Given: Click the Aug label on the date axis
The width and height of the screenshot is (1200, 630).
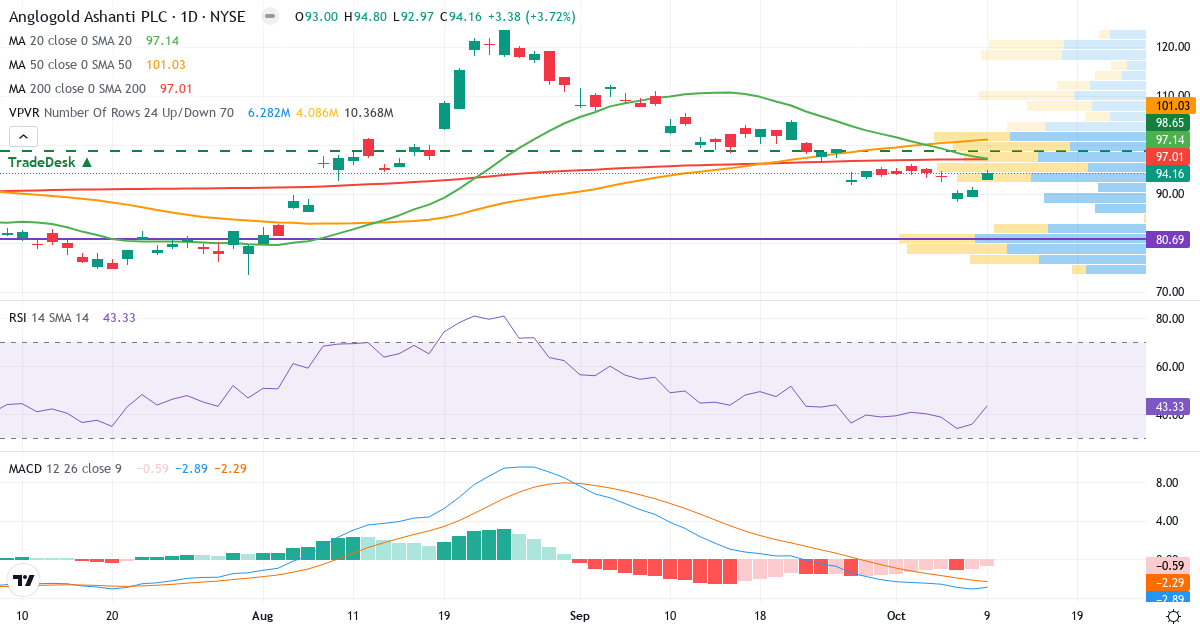Looking at the screenshot, I should tap(263, 616).
